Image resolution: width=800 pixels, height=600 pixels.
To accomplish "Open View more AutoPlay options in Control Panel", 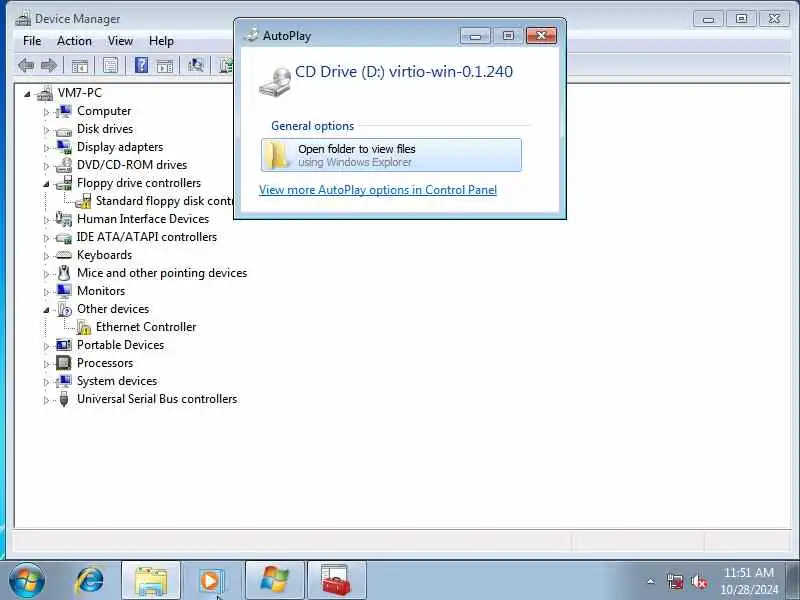I will (x=378, y=190).
